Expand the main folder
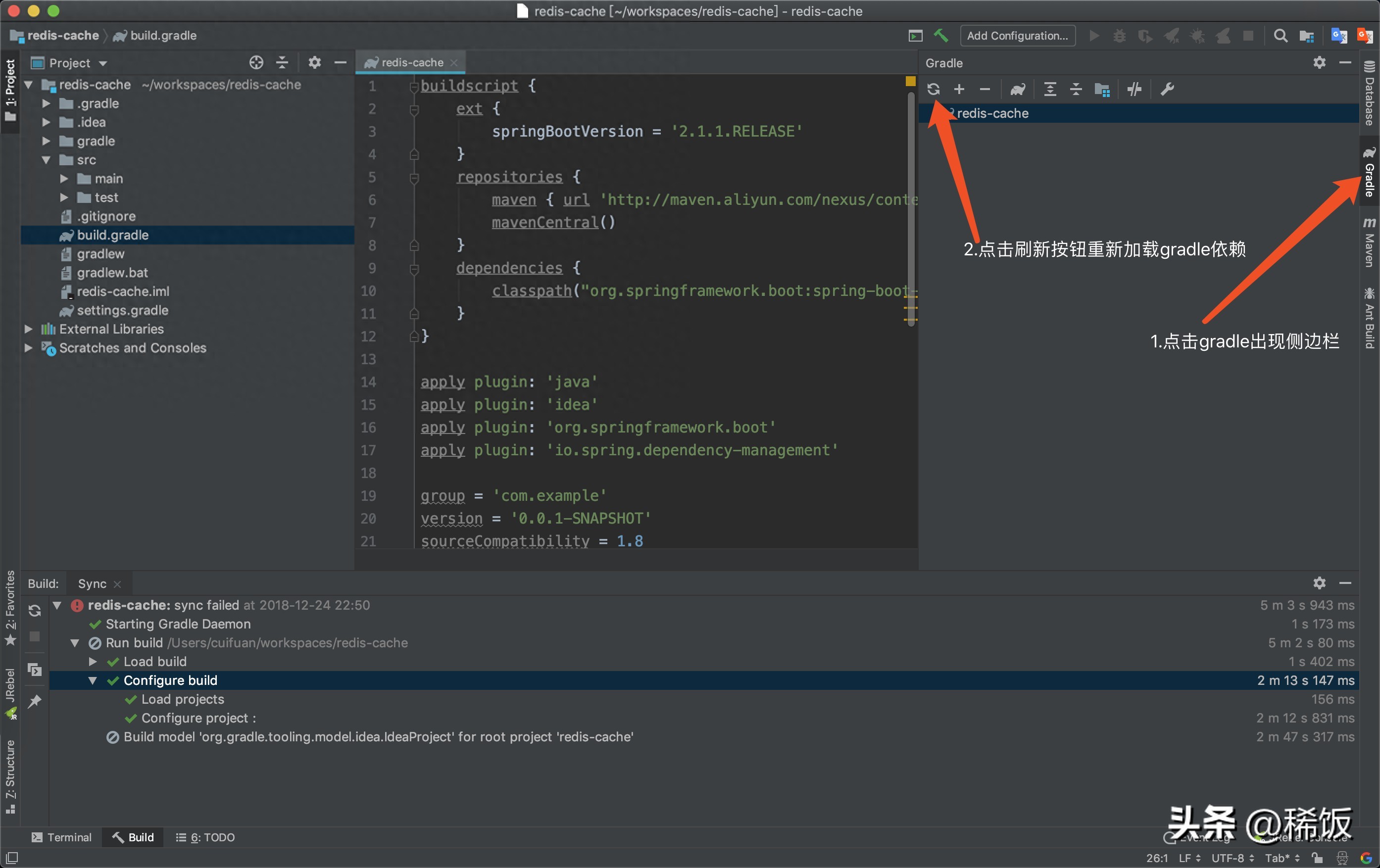This screenshot has width=1380, height=868. [x=64, y=179]
